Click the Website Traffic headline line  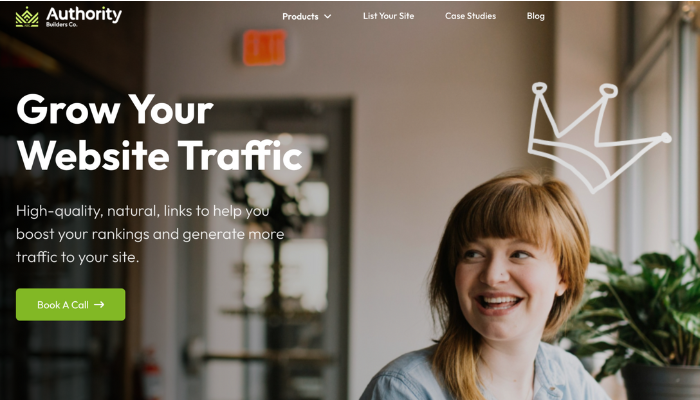[x=159, y=155]
